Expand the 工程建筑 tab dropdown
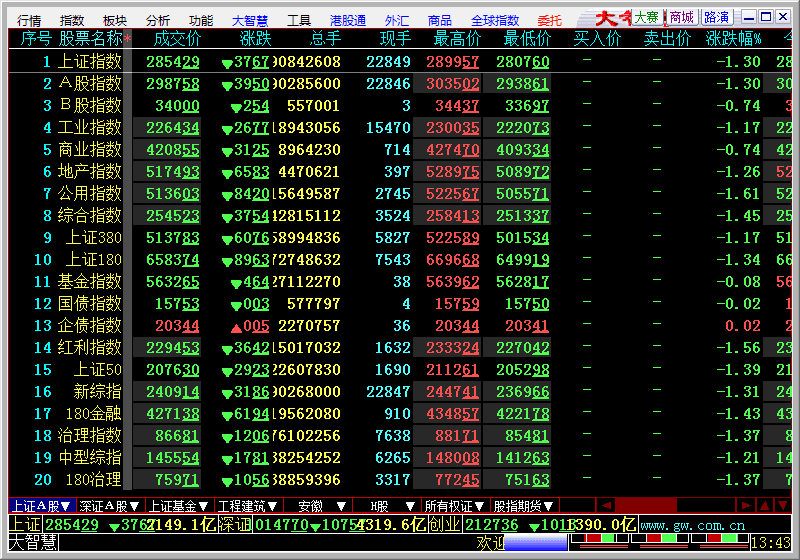Viewport: 800px width, 560px height. 272,506
